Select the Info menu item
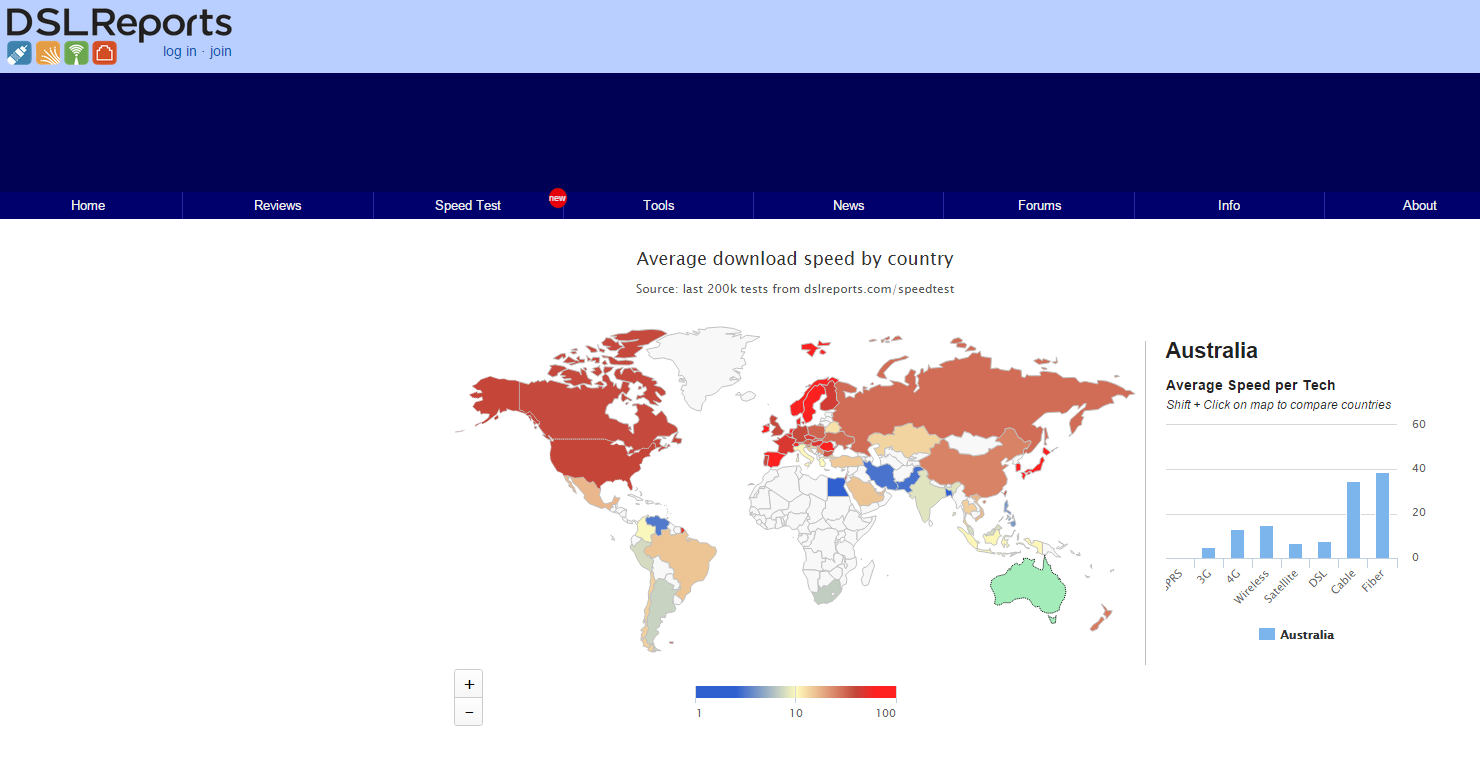 pos(1229,205)
